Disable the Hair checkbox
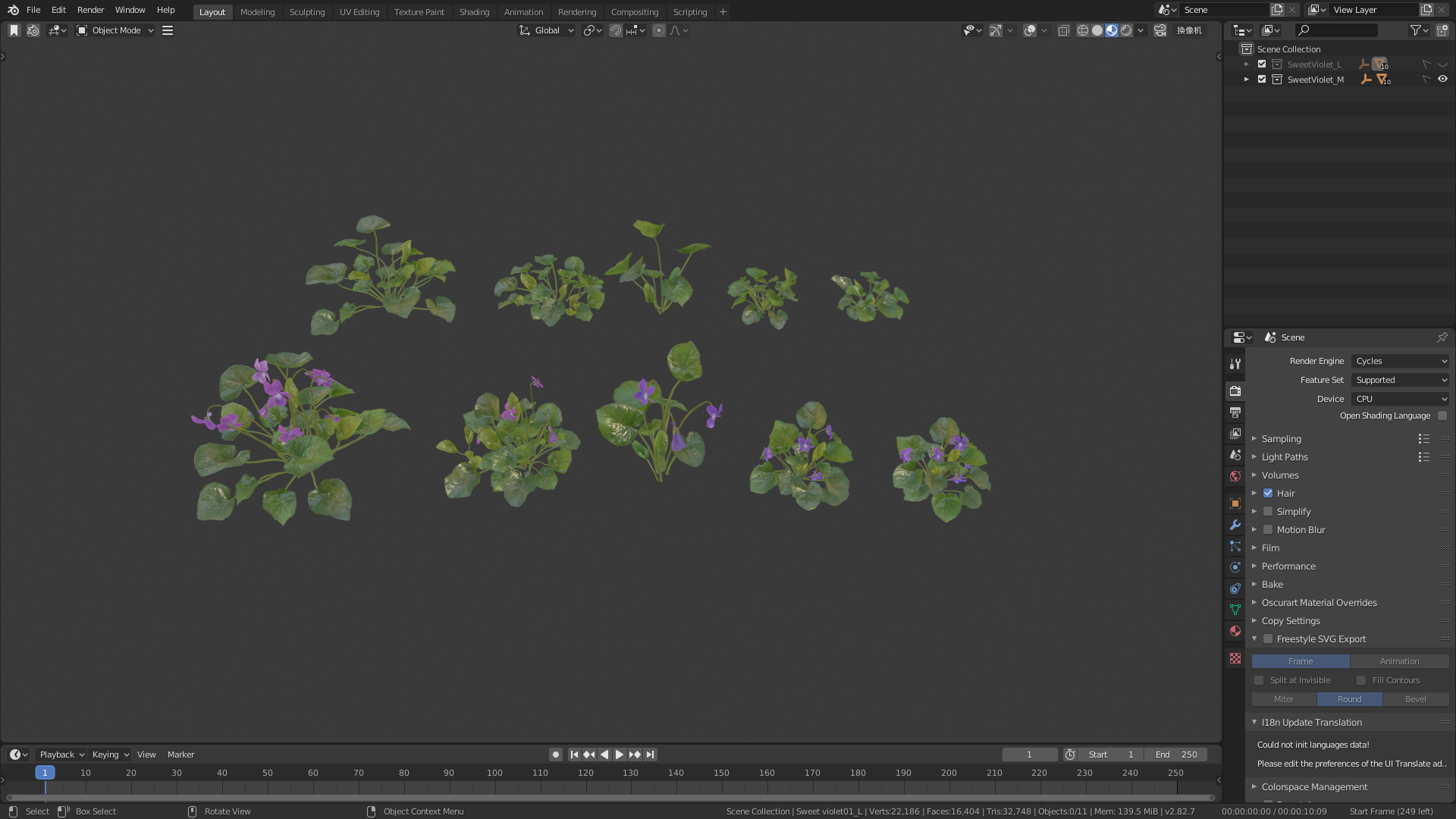 pos(1268,493)
